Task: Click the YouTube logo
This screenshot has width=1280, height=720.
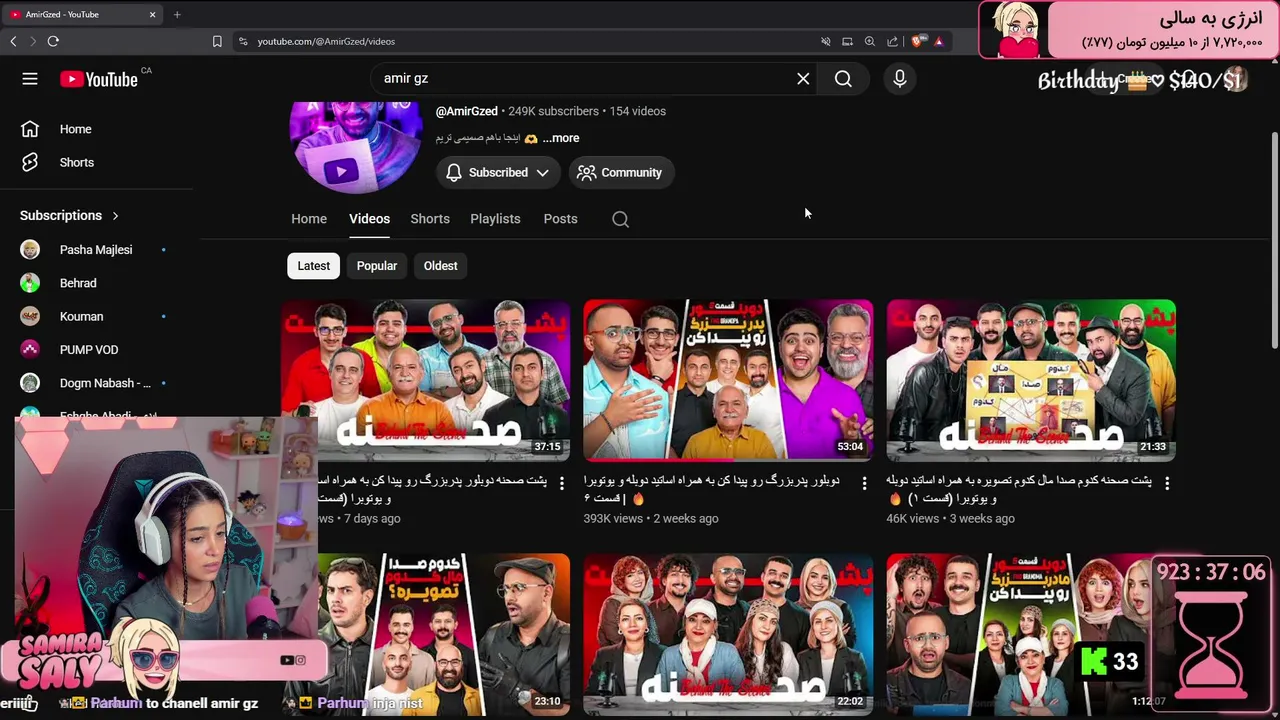Action: coord(99,79)
